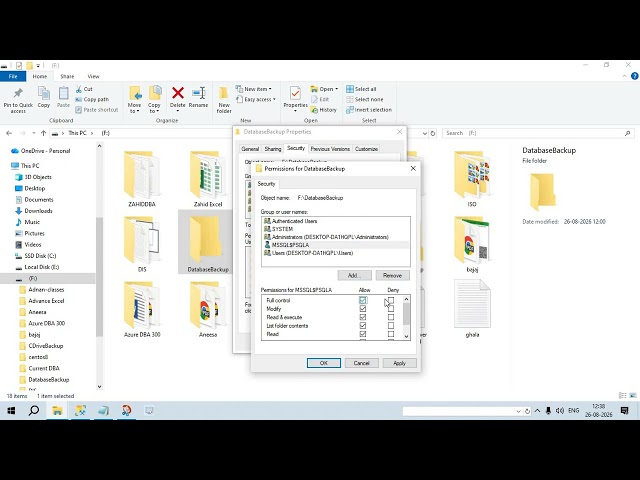Minimize ribbon with collapse chevron
This screenshot has width=640, height=480.
624,76
